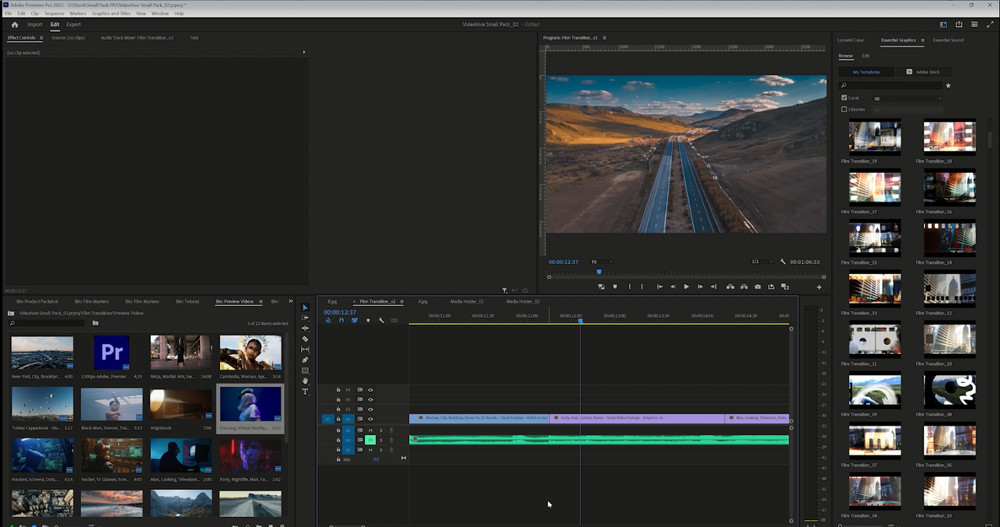
Task: Switch to Lumetri Color panel tab
Action: coord(850,40)
